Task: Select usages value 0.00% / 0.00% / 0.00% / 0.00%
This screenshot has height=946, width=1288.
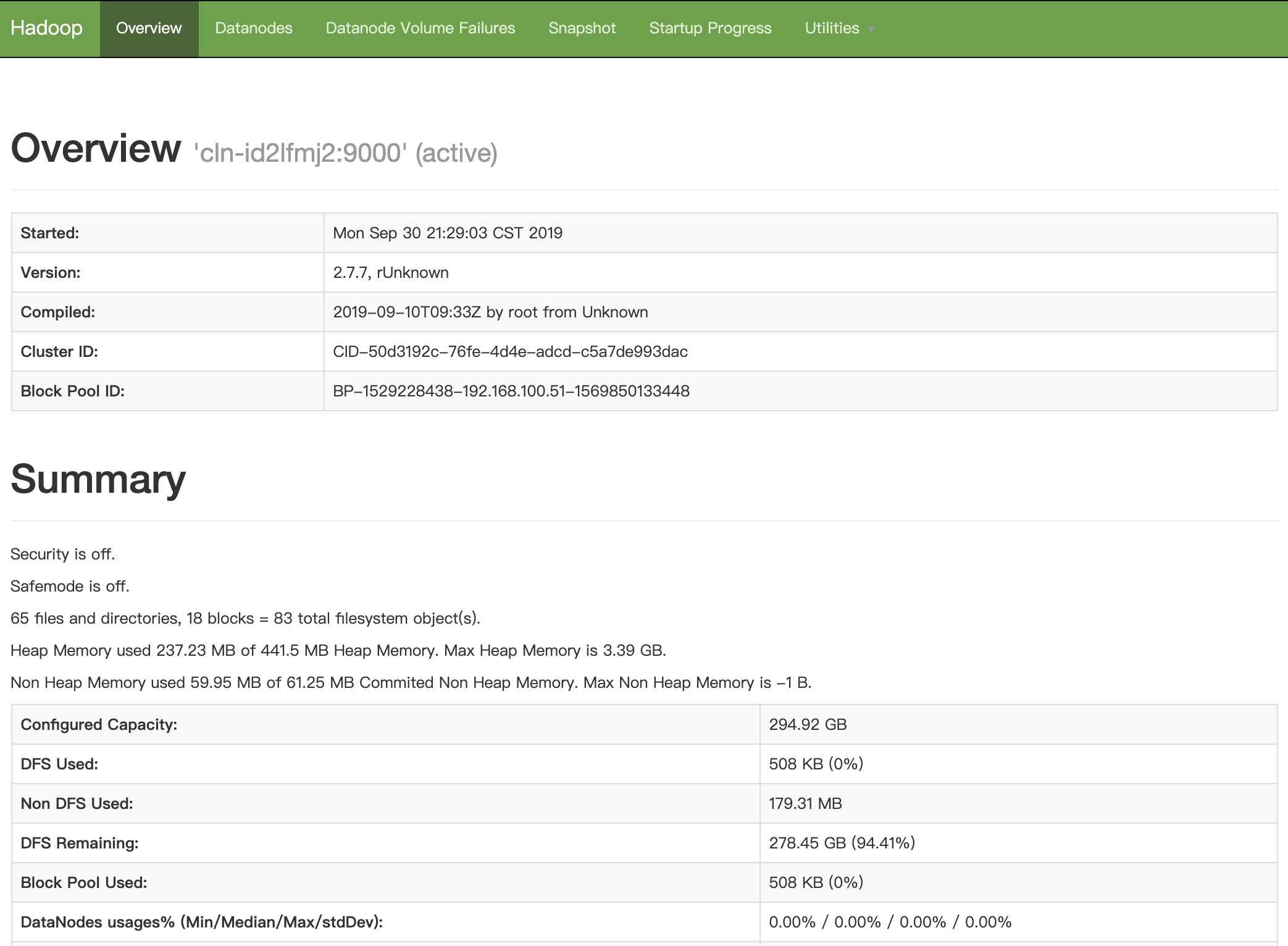Action: pyautogui.click(x=890, y=922)
